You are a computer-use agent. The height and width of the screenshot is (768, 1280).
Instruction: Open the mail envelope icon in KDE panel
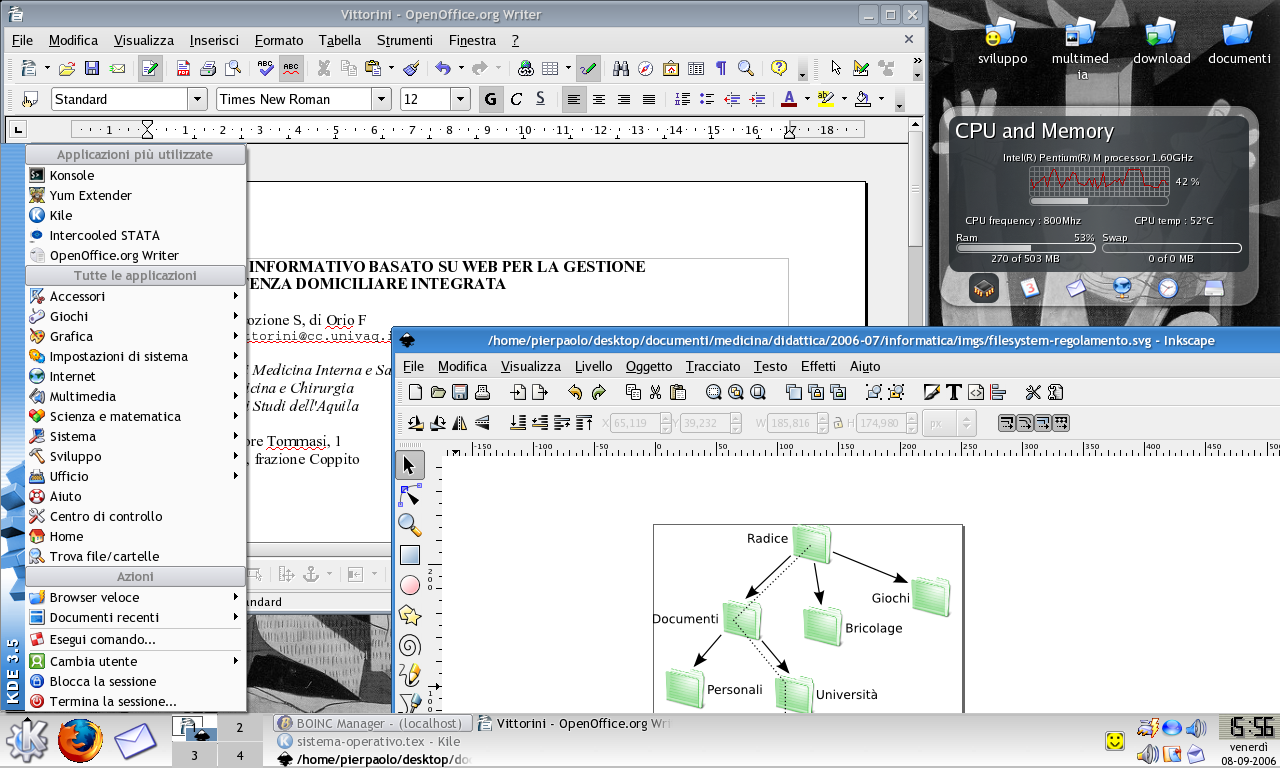click(x=135, y=742)
